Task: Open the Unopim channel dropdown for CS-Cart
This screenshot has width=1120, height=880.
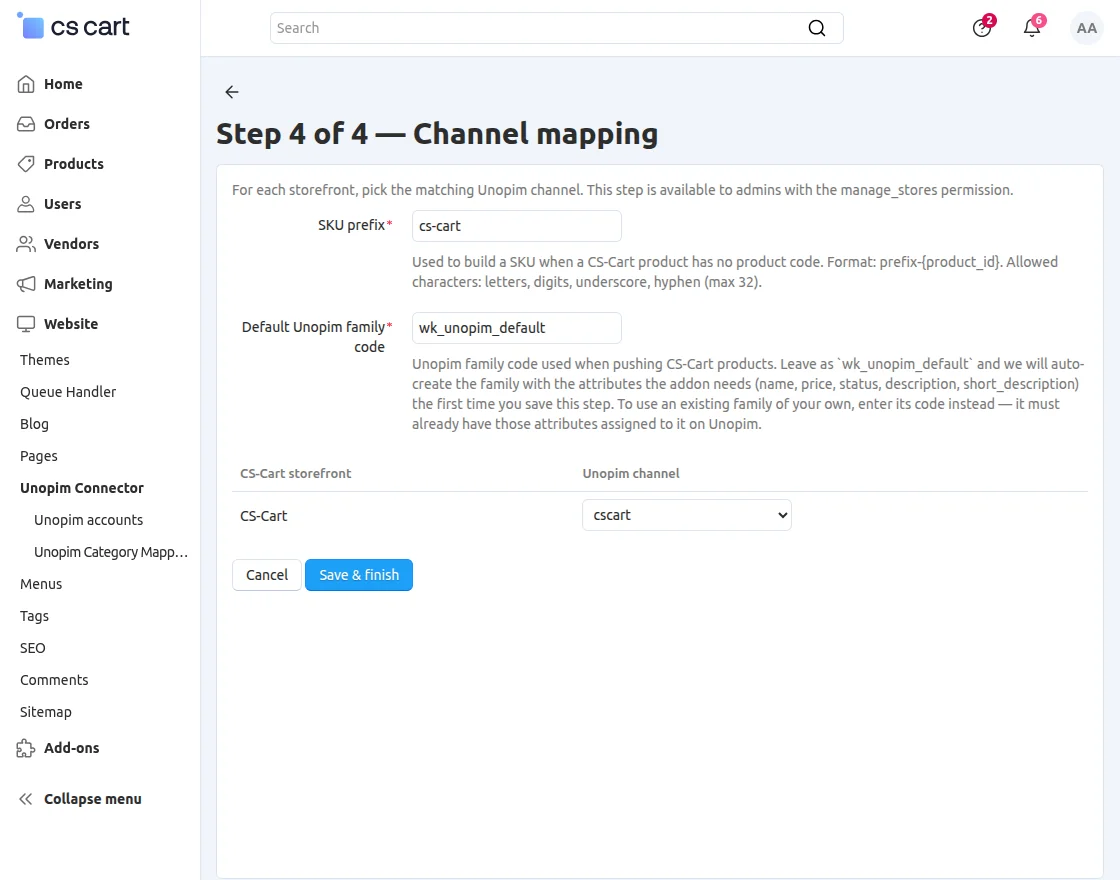Action: click(686, 515)
